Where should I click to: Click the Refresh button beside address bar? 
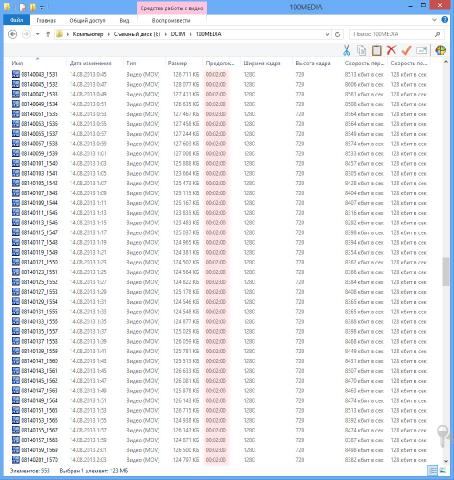[x=337, y=34]
